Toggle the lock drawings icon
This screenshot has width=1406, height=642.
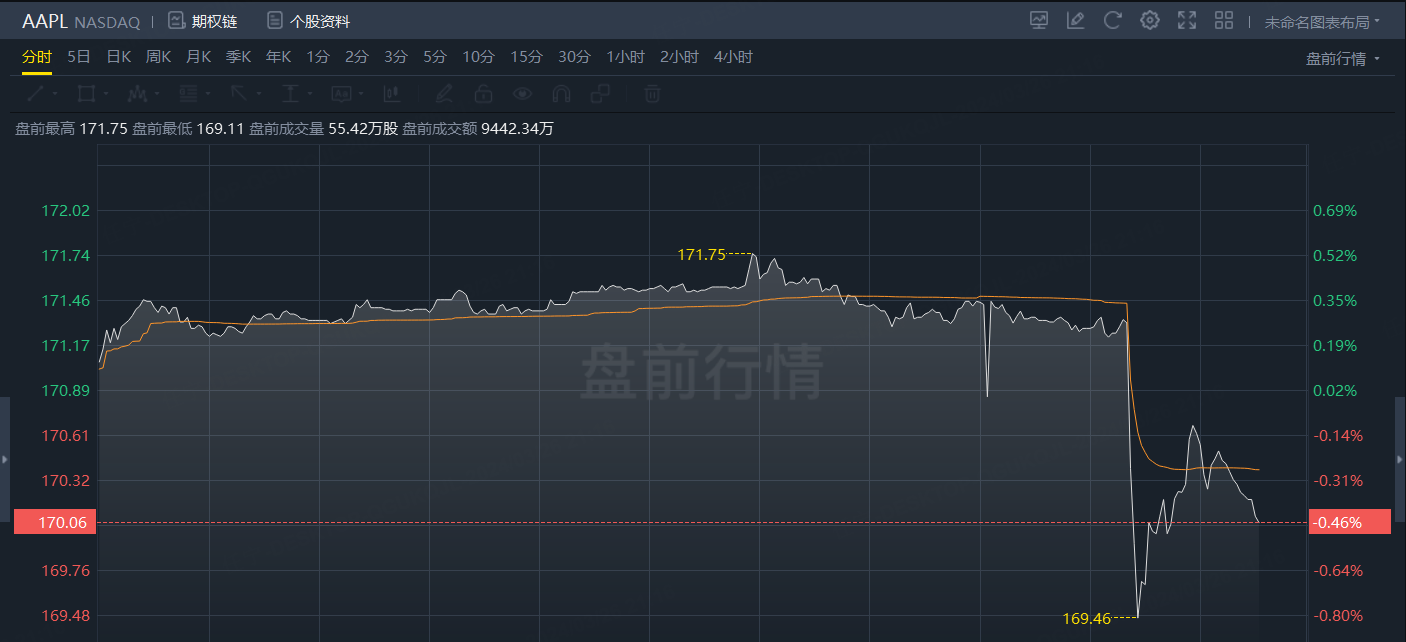(x=483, y=94)
